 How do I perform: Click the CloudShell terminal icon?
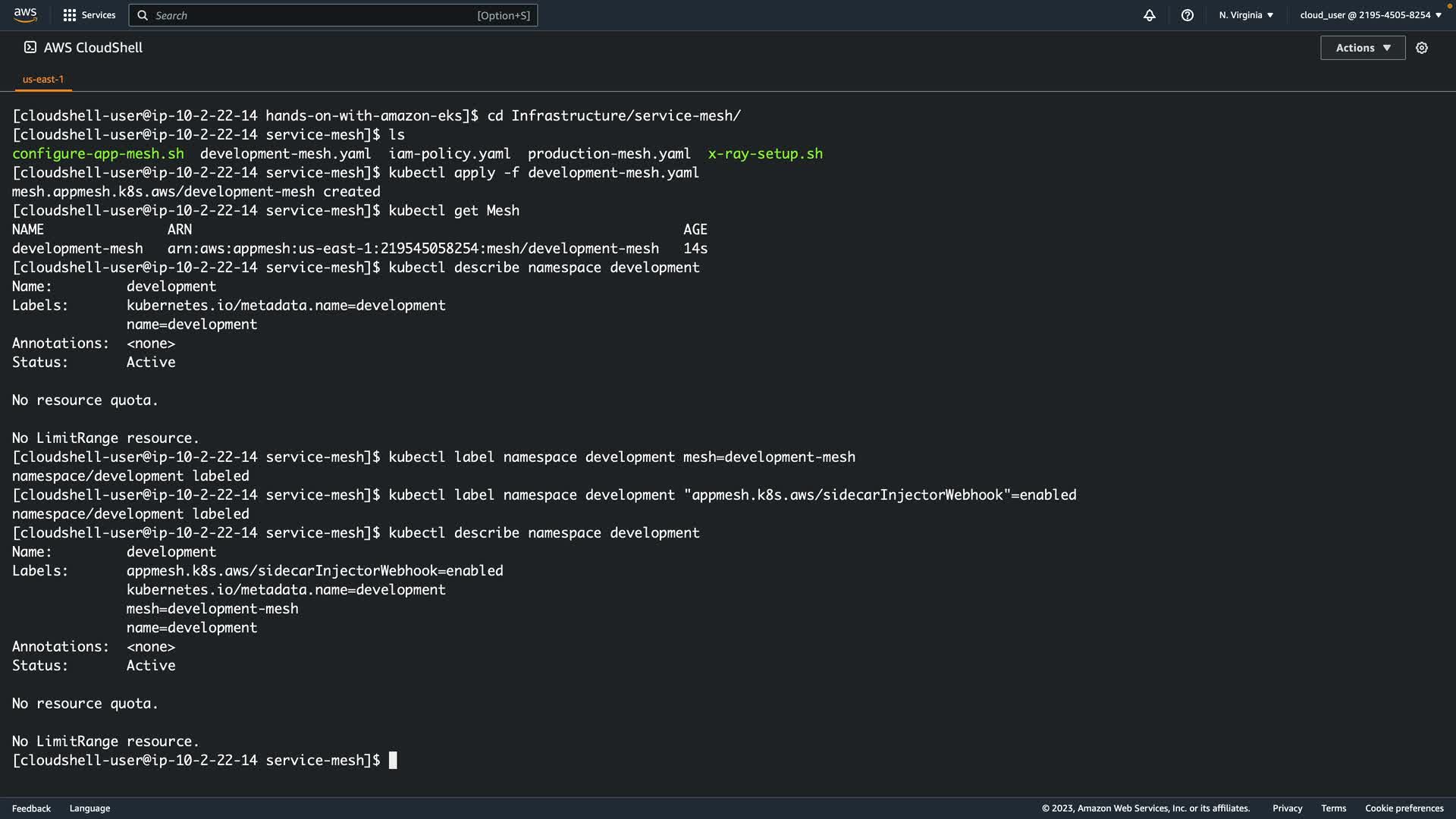[x=30, y=48]
